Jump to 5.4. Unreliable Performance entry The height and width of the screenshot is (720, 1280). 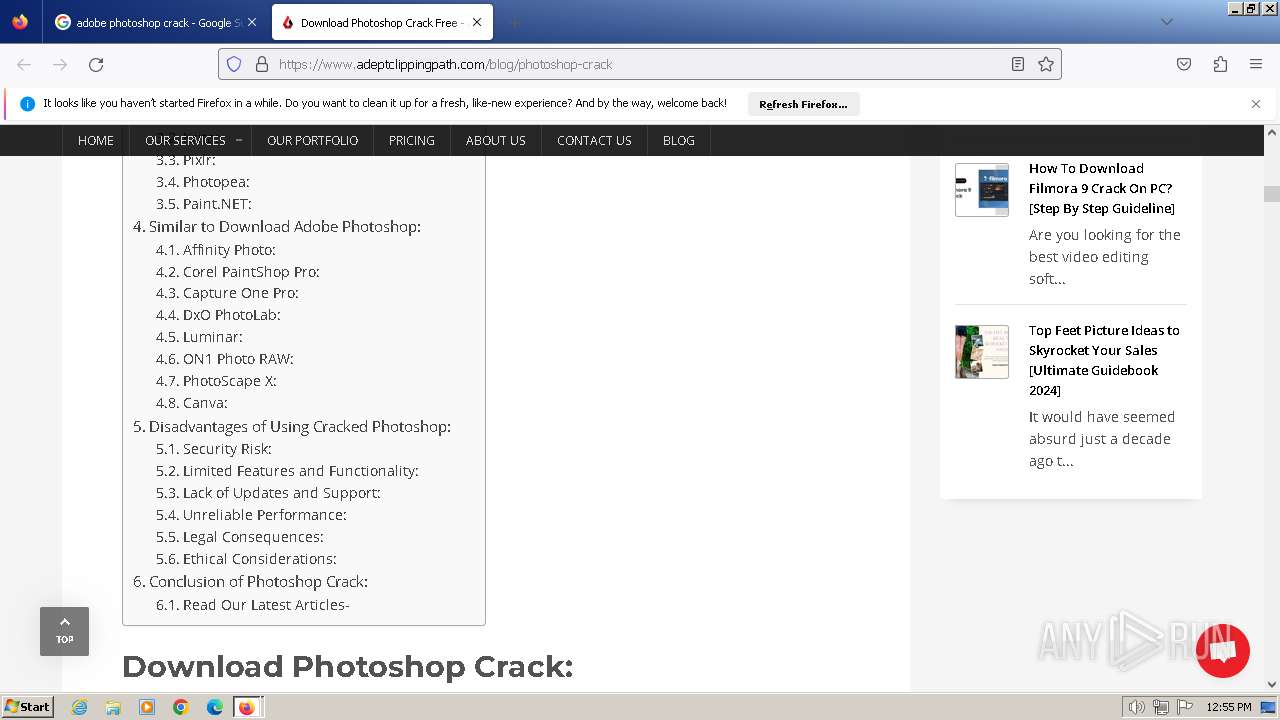[x=251, y=515]
